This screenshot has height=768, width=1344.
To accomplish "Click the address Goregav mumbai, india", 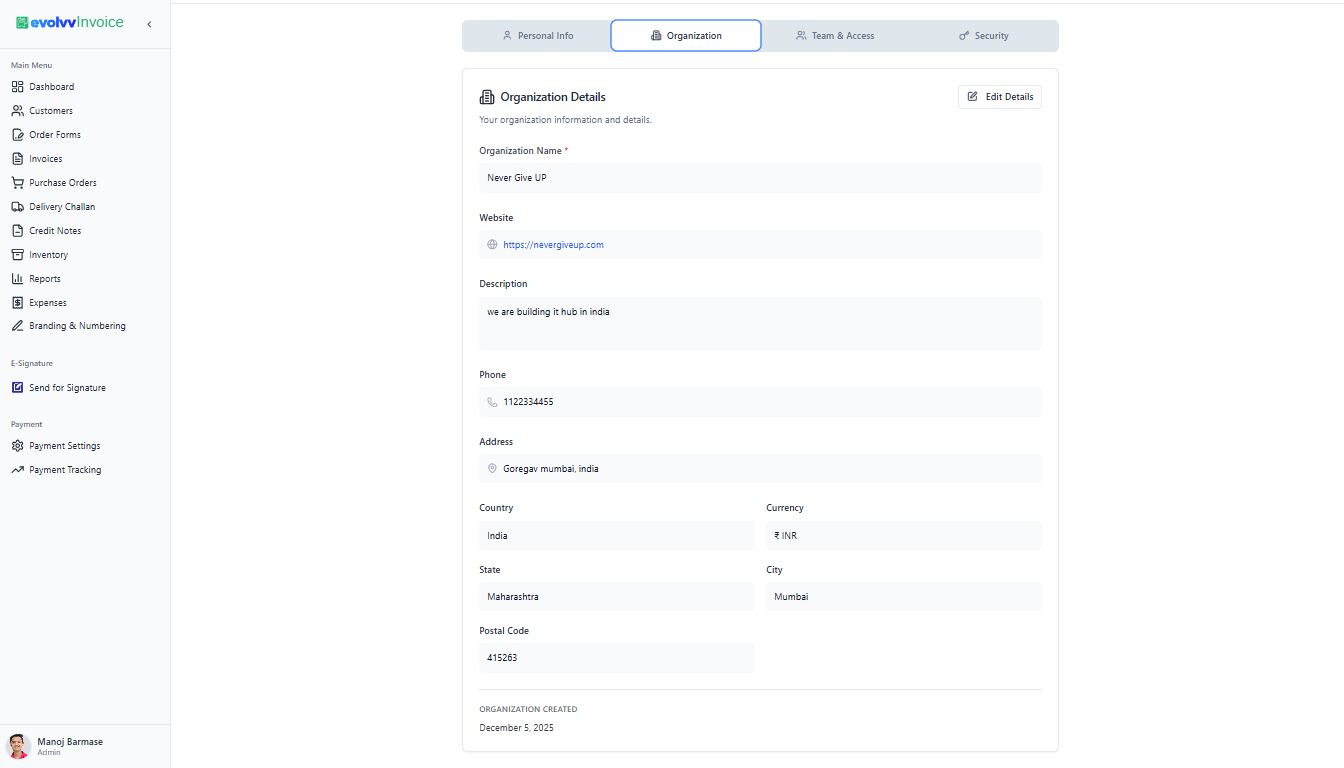I will point(551,469).
